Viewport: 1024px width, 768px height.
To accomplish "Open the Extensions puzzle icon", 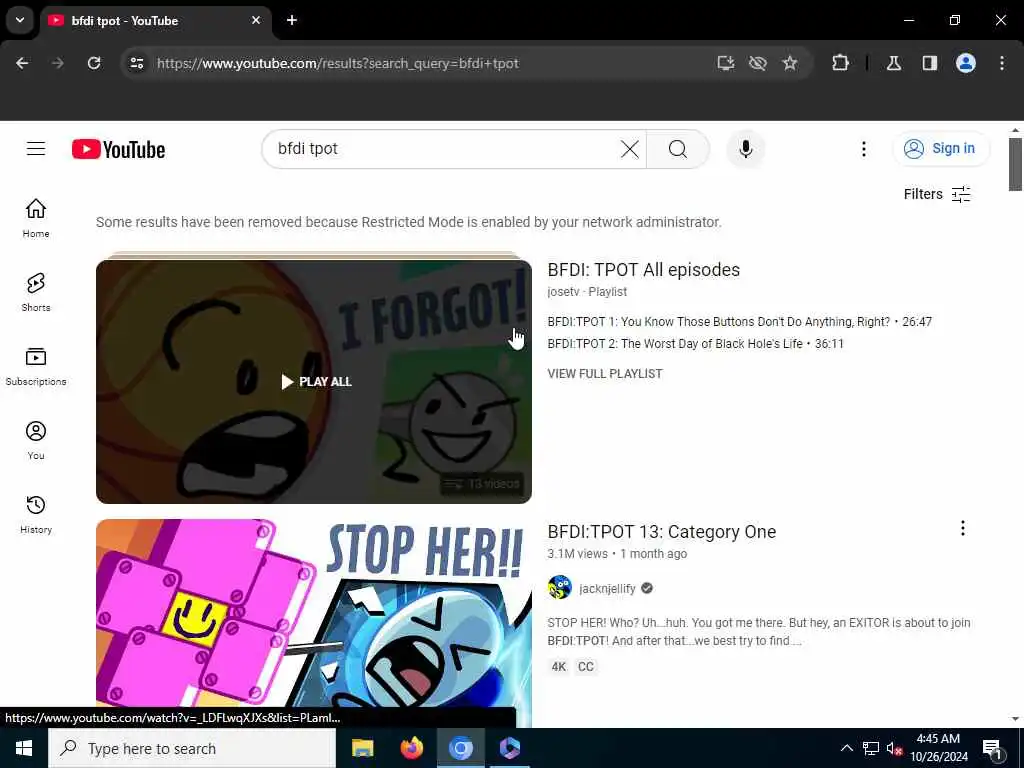I will tap(840, 63).
